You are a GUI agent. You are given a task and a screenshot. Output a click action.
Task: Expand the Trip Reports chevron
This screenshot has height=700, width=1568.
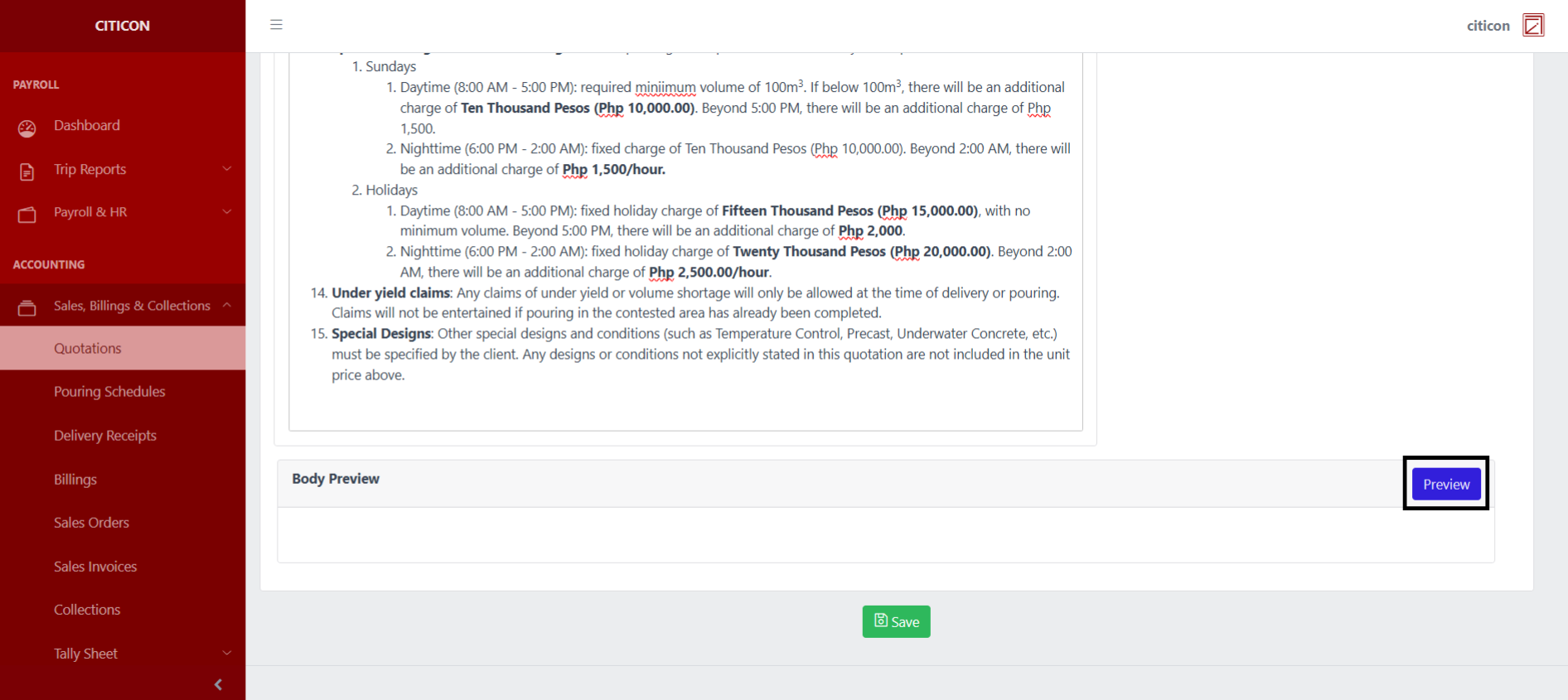226,169
